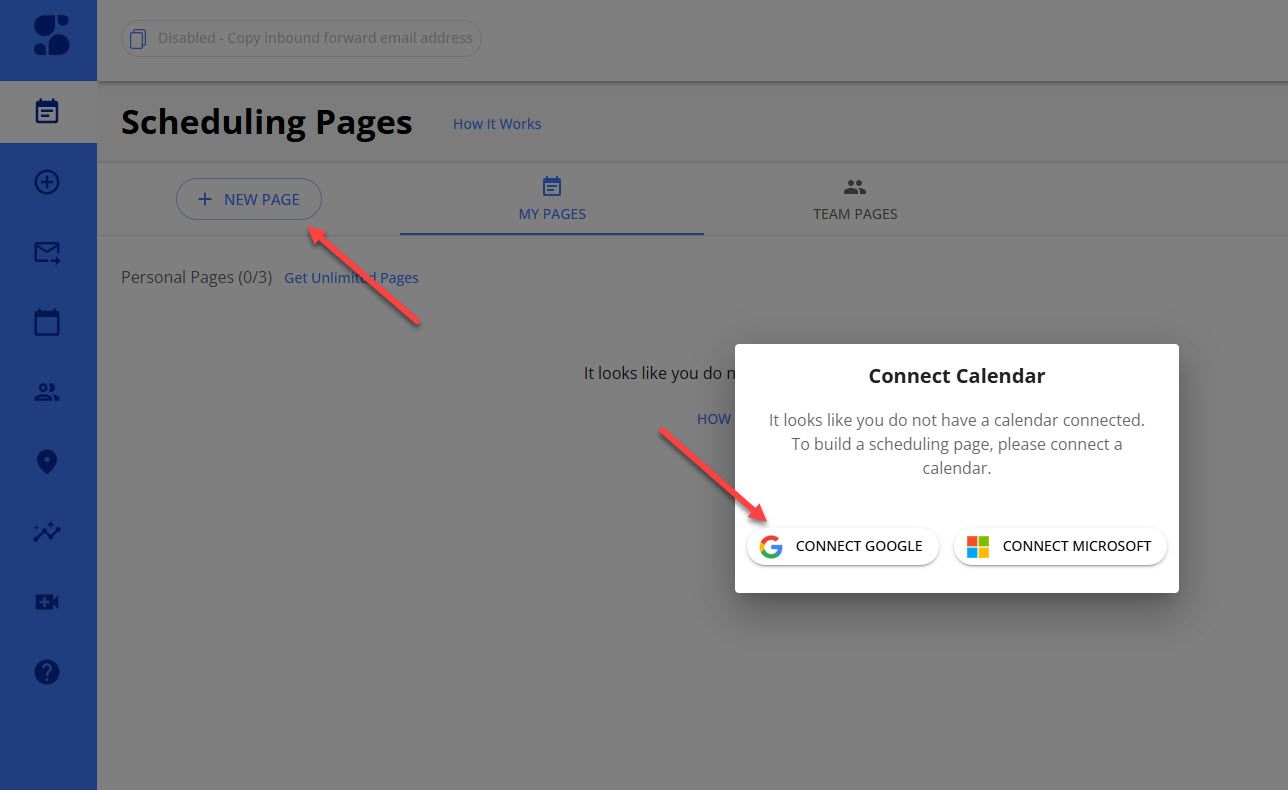Open the mail icon in the sidebar
Screen dimensions: 1288x790
coord(47,252)
